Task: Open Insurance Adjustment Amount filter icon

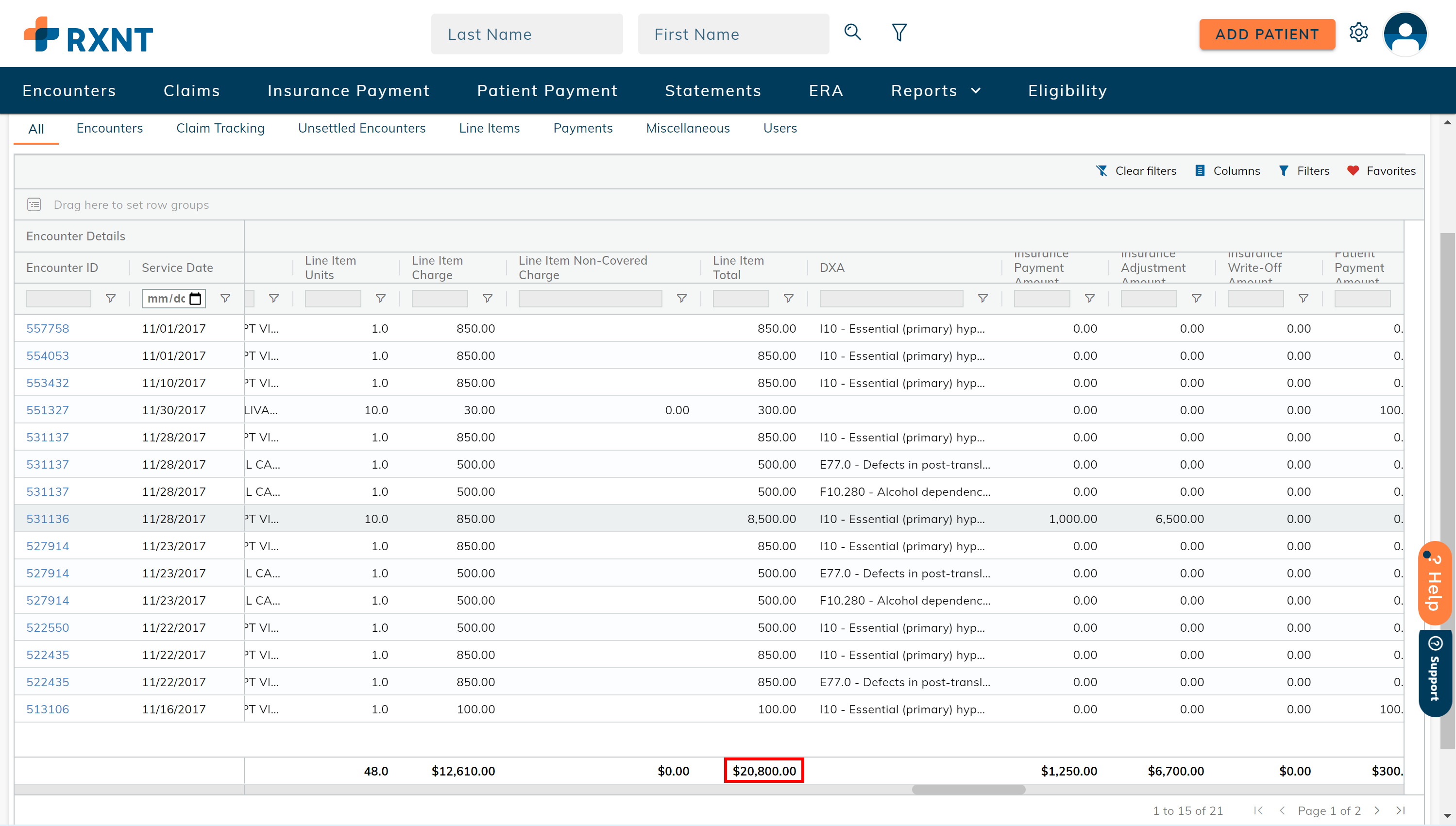Action: pos(1196,298)
